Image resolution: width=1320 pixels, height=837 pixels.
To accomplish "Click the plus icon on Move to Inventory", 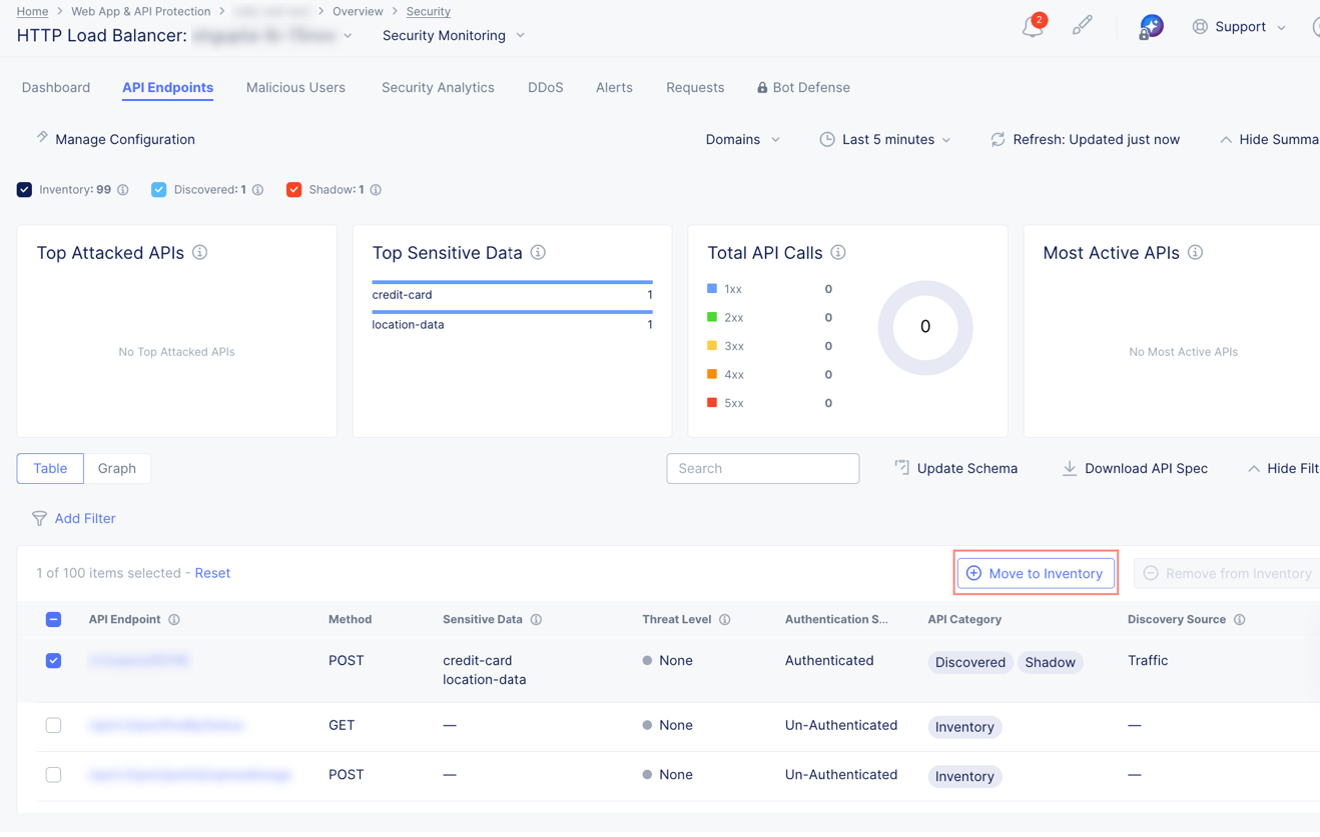I will (973, 573).
